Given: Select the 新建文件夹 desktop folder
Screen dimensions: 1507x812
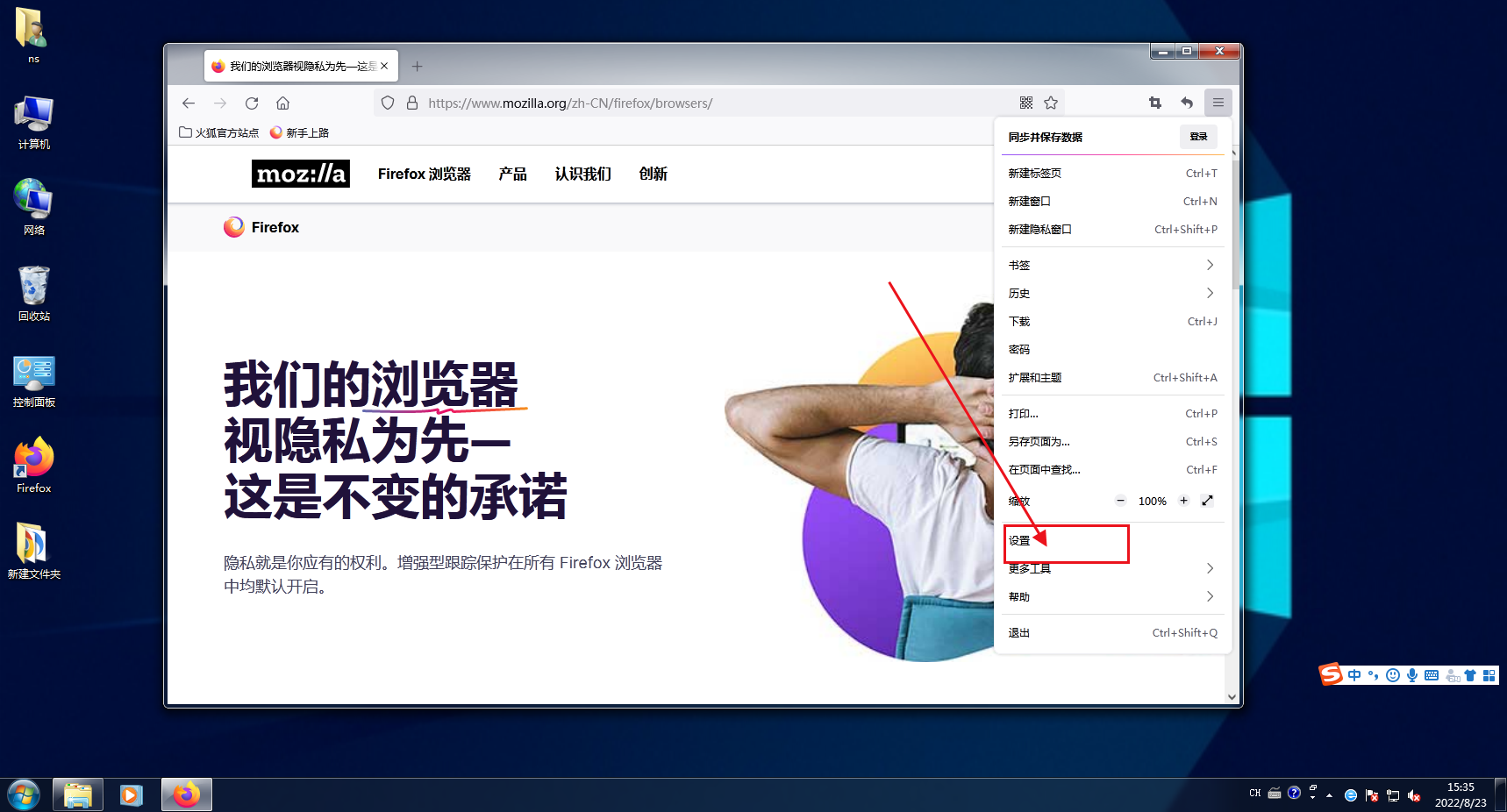Looking at the screenshot, I should pyautogui.click(x=33, y=552).
